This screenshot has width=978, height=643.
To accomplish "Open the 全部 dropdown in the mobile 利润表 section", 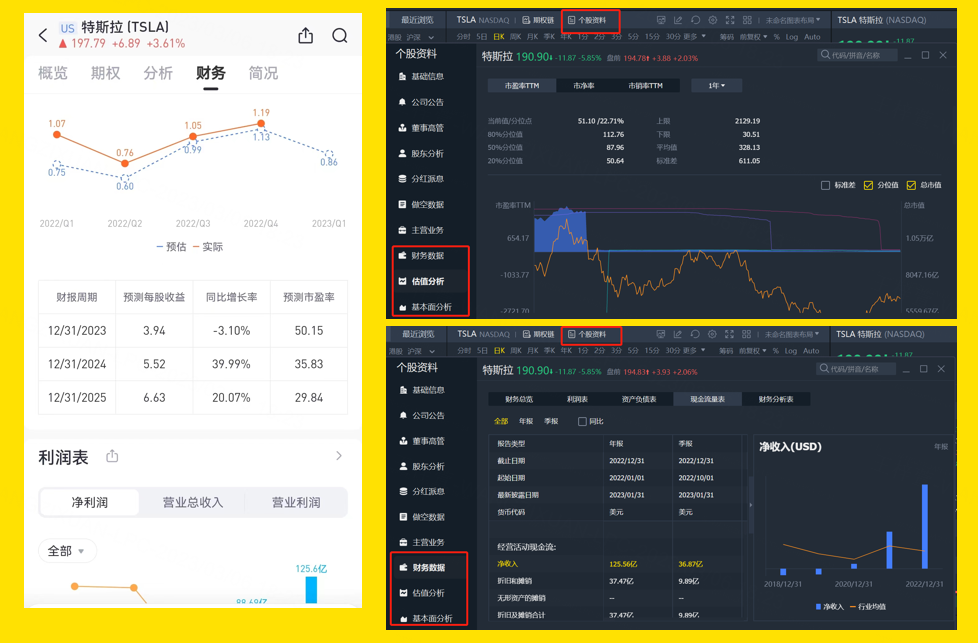I will click(66, 551).
